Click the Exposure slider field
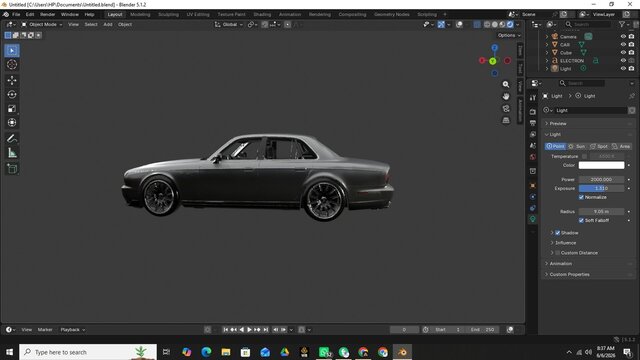640x360 pixels. [601, 189]
